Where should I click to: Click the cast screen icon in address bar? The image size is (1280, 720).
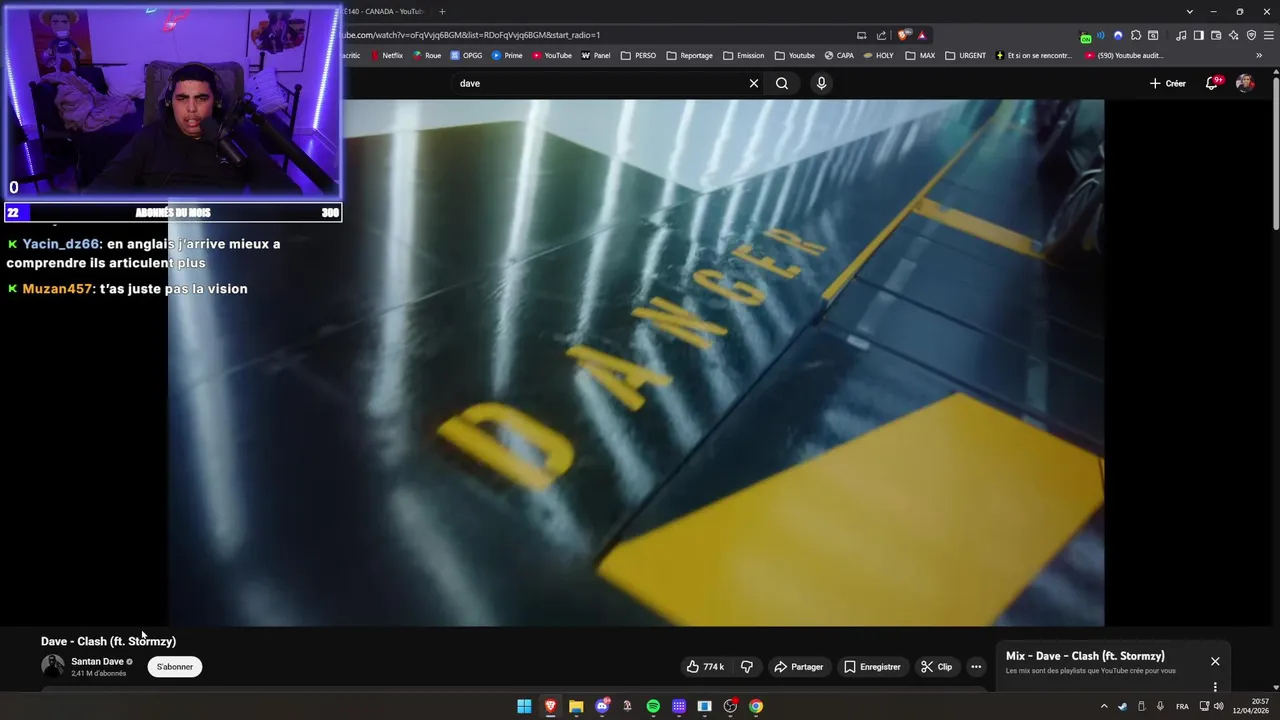pyautogui.click(x=862, y=35)
